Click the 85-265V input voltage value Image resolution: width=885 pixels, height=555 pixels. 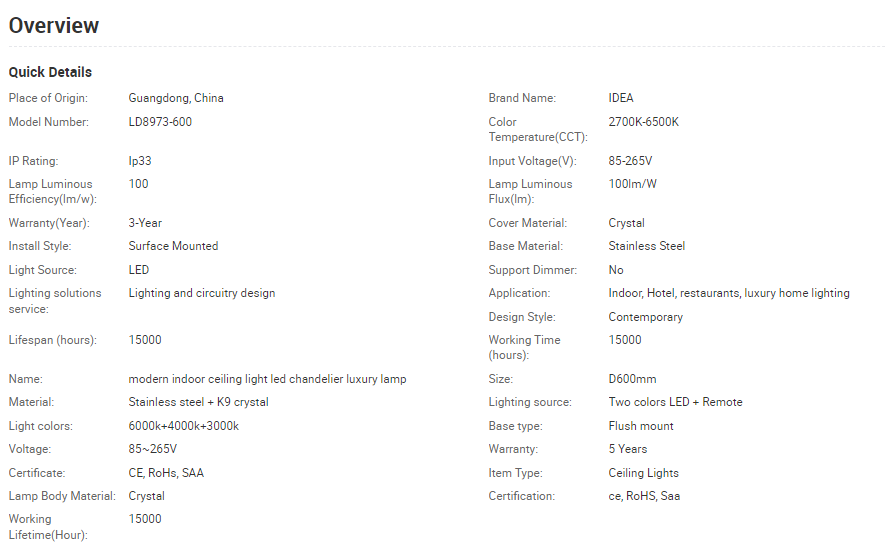coord(630,161)
